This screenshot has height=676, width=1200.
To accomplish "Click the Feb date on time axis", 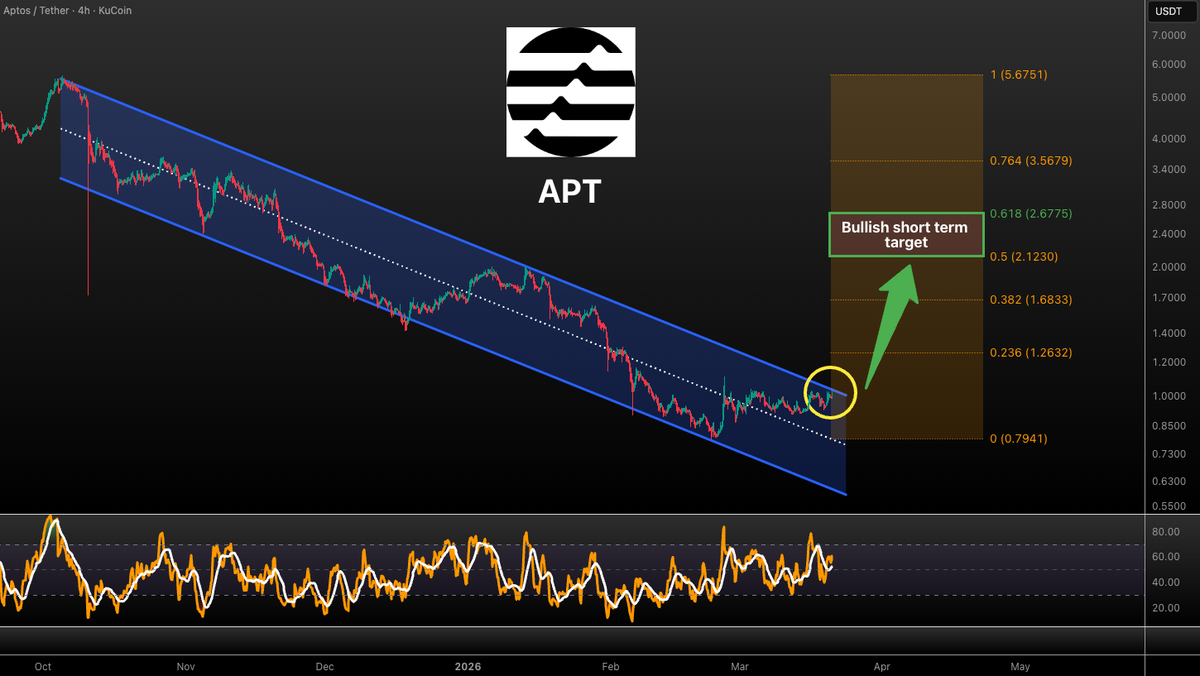I will pos(612,666).
